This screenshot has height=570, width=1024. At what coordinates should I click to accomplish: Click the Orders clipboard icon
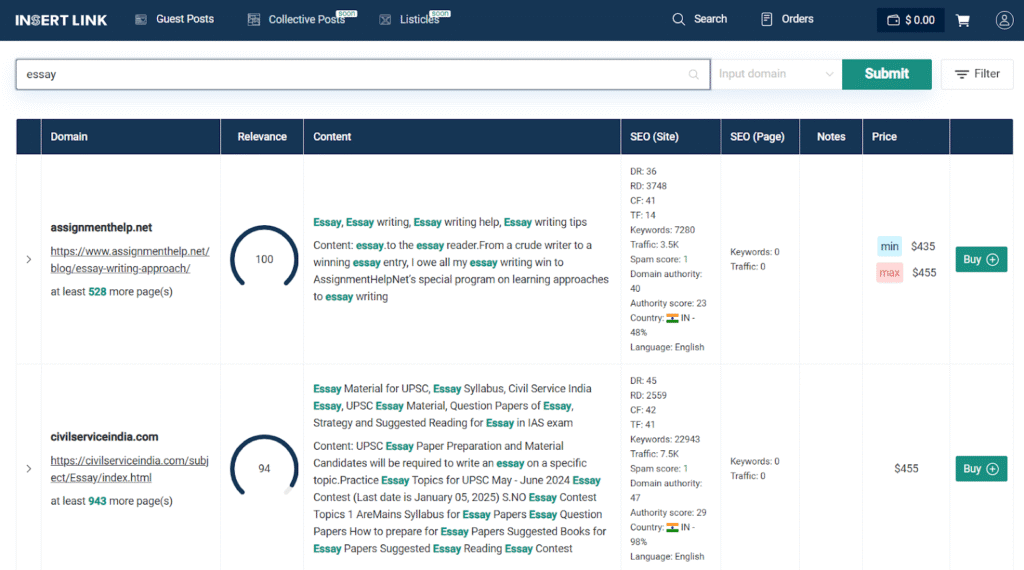pos(767,20)
